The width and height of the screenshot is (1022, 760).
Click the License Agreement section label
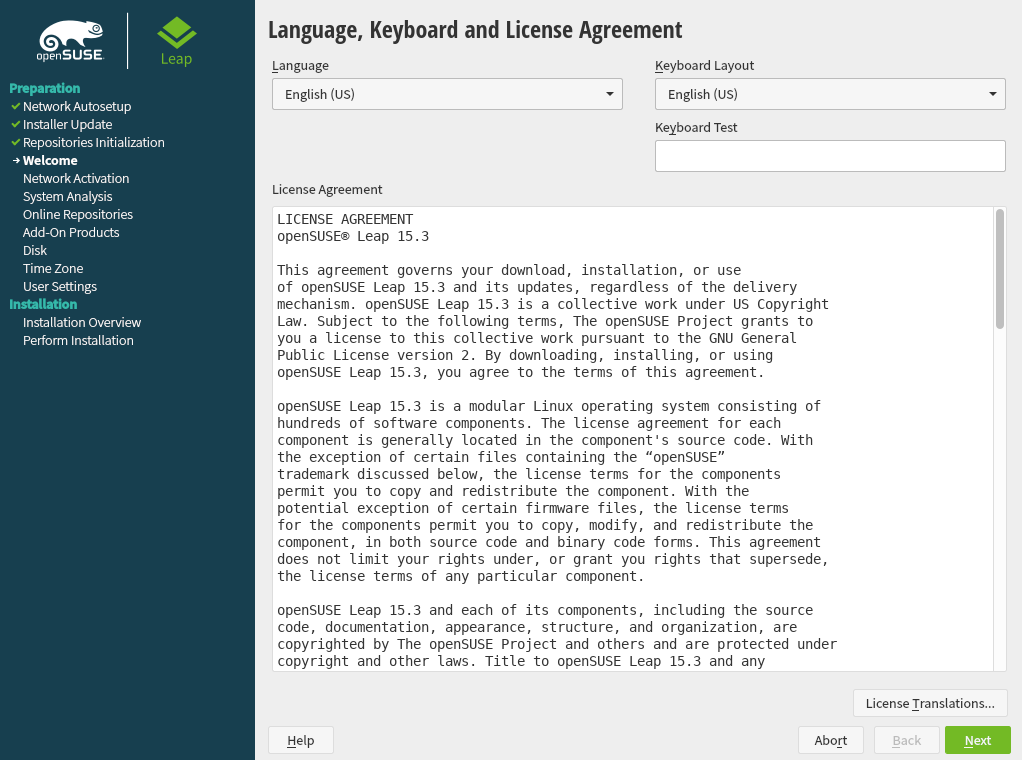pyautogui.click(x=327, y=189)
